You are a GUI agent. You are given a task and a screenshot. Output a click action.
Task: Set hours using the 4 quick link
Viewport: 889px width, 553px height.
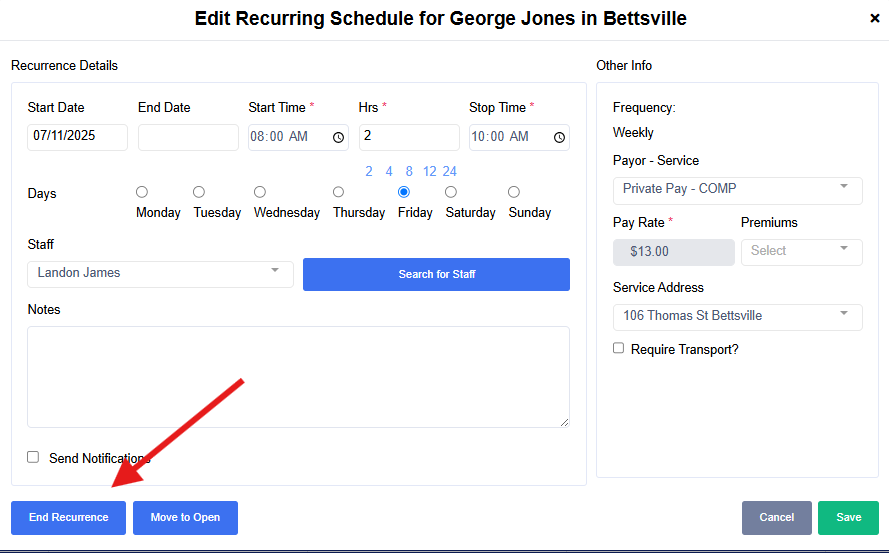(x=389, y=171)
